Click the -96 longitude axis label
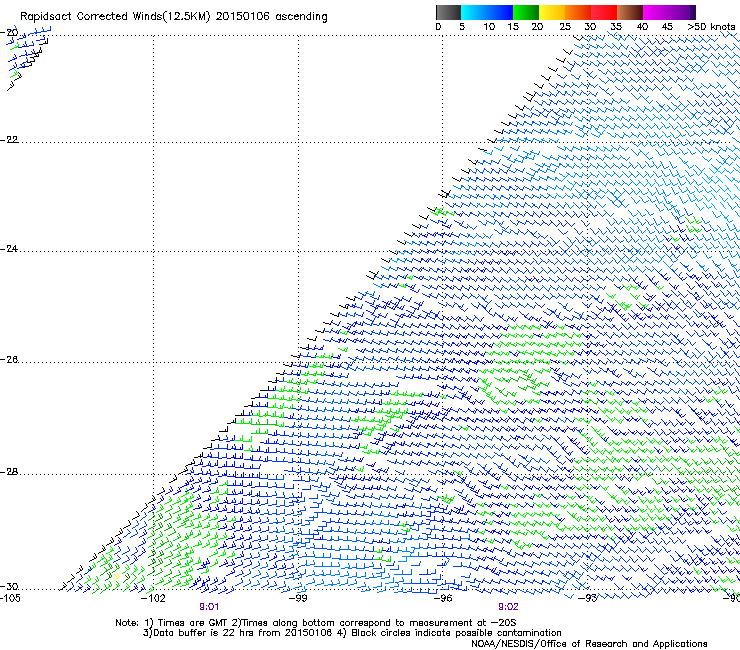Screen dimensions: 740x650 tap(443, 599)
